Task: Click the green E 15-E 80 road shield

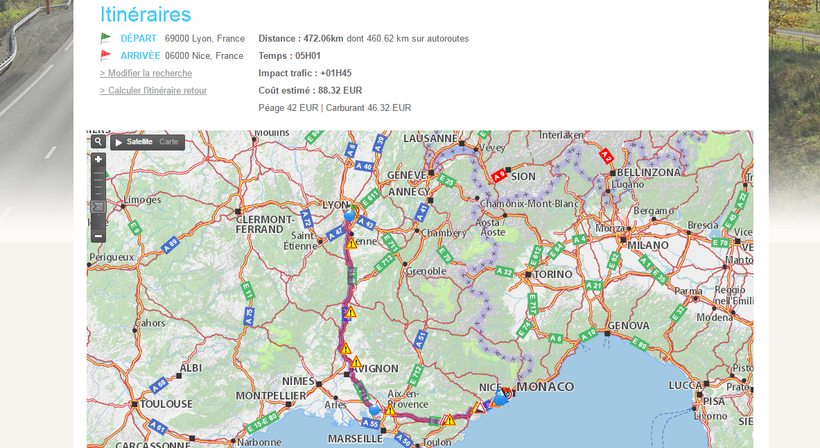Action: tap(262, 423)
